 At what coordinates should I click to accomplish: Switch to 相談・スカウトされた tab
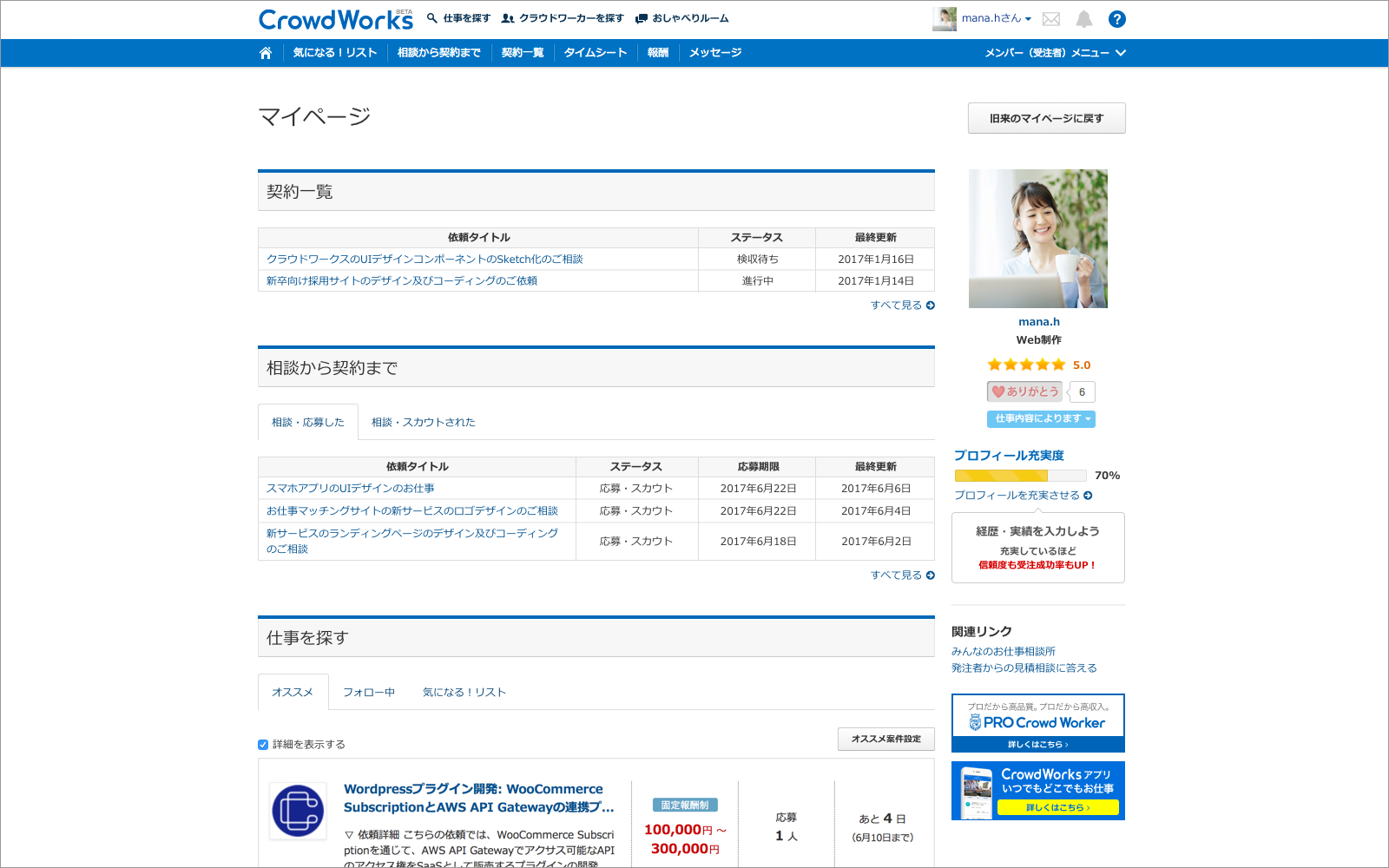tap(423, 423)
